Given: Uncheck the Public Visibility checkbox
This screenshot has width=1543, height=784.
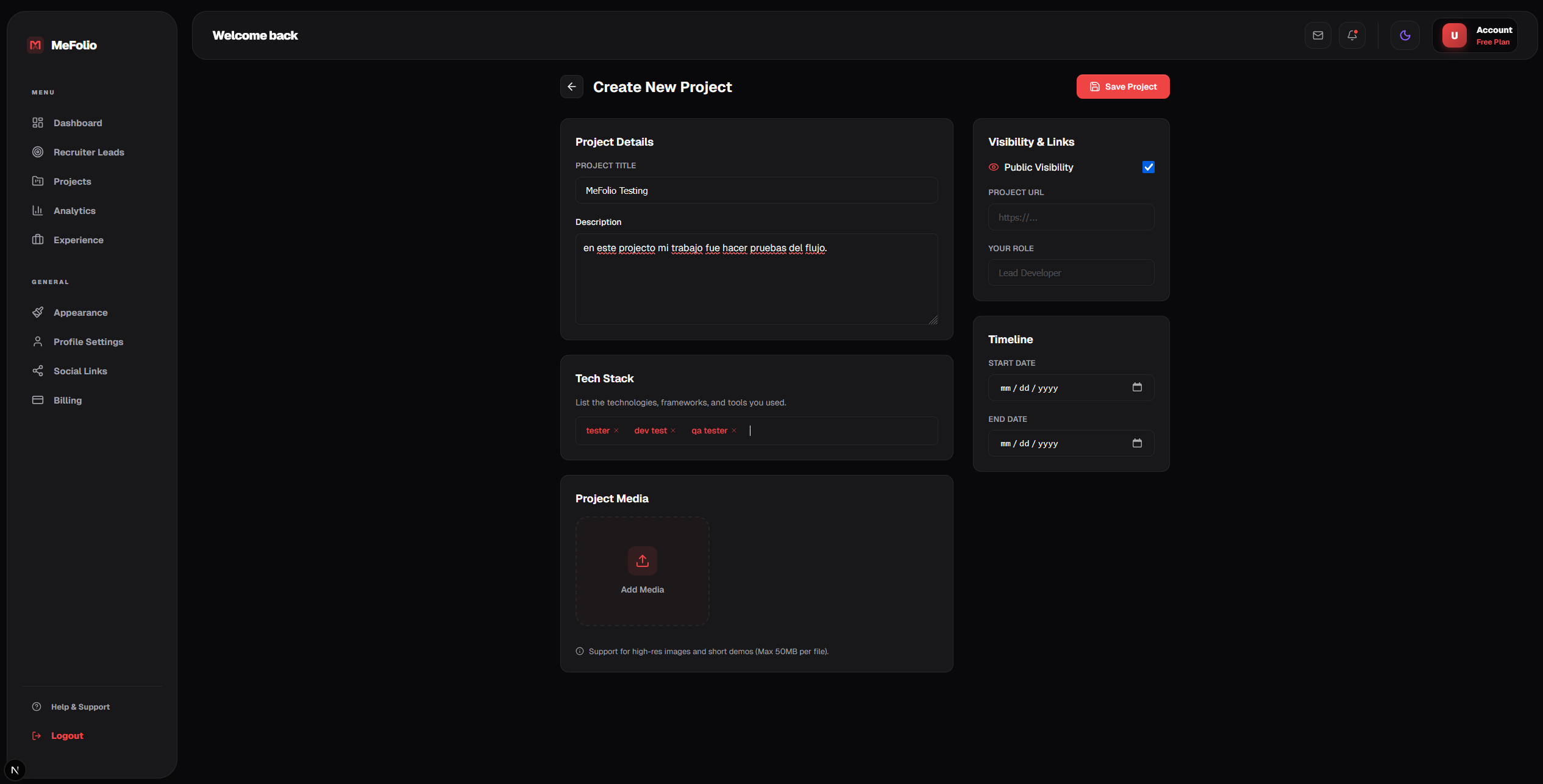Looking at the screenshot, I should (x=1148, y=167).
